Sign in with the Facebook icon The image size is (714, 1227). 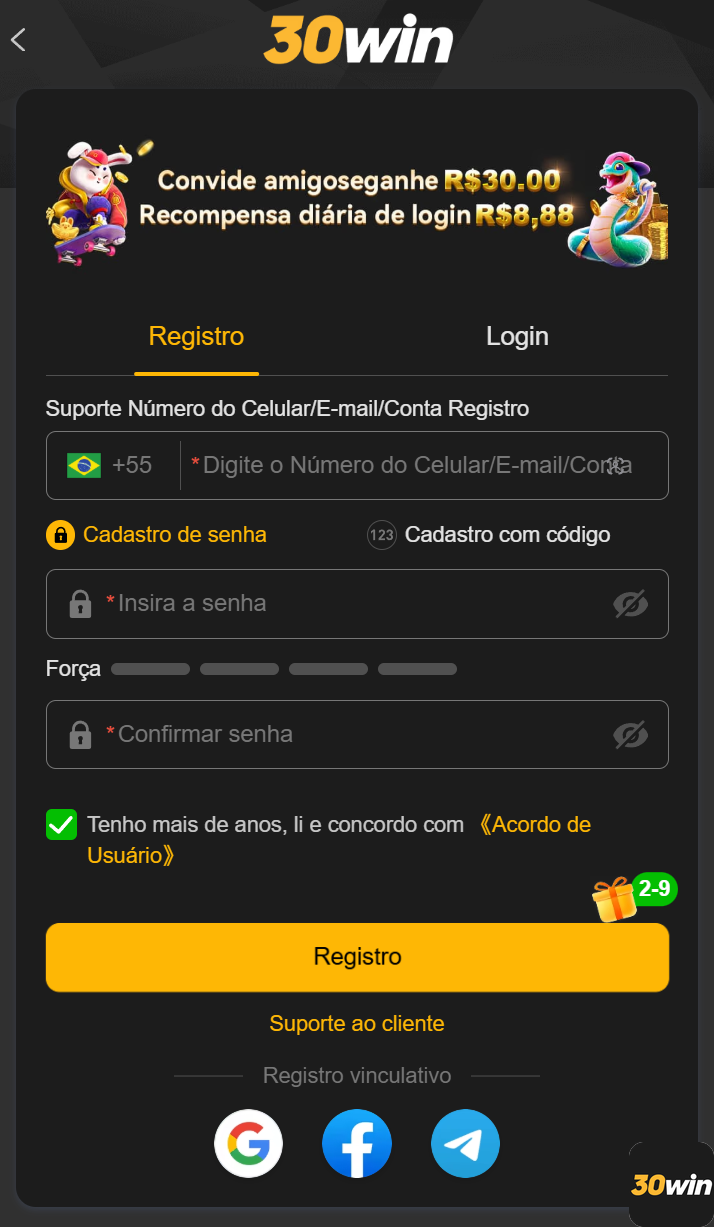[x=357, y=1143]
